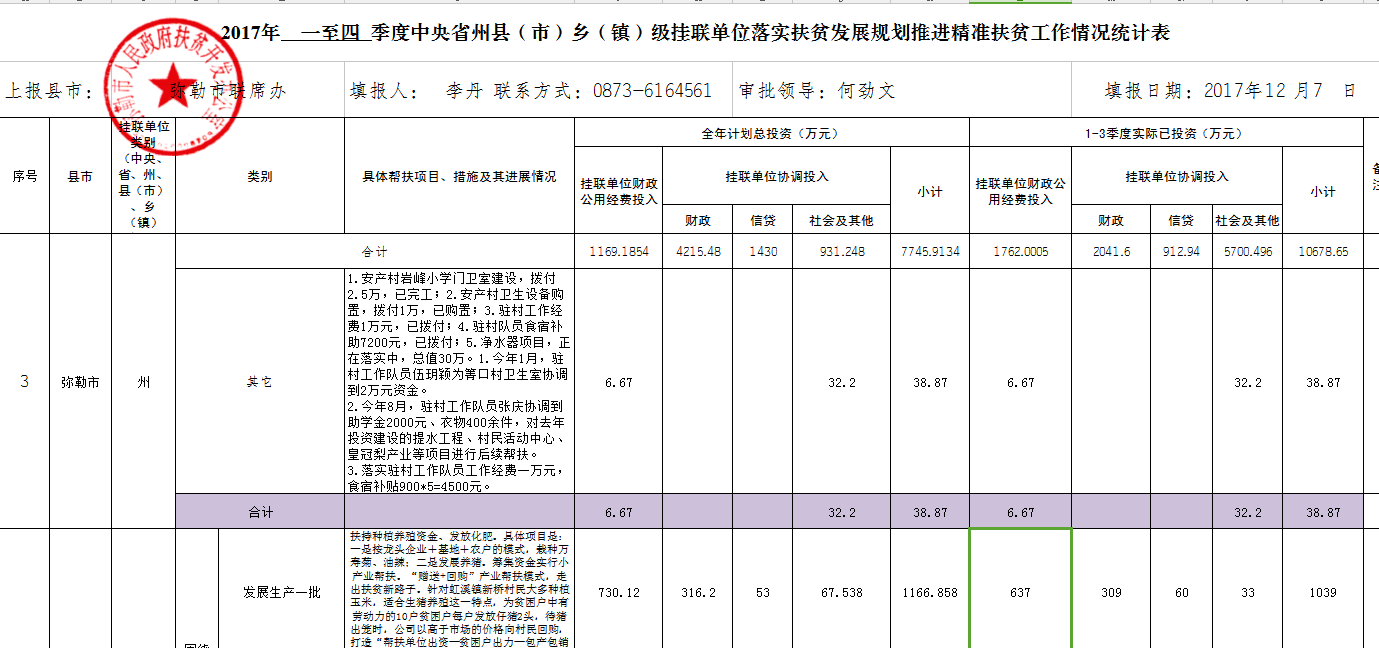Select the 审批领导：何劲文 cell

[x=816, y=91]
